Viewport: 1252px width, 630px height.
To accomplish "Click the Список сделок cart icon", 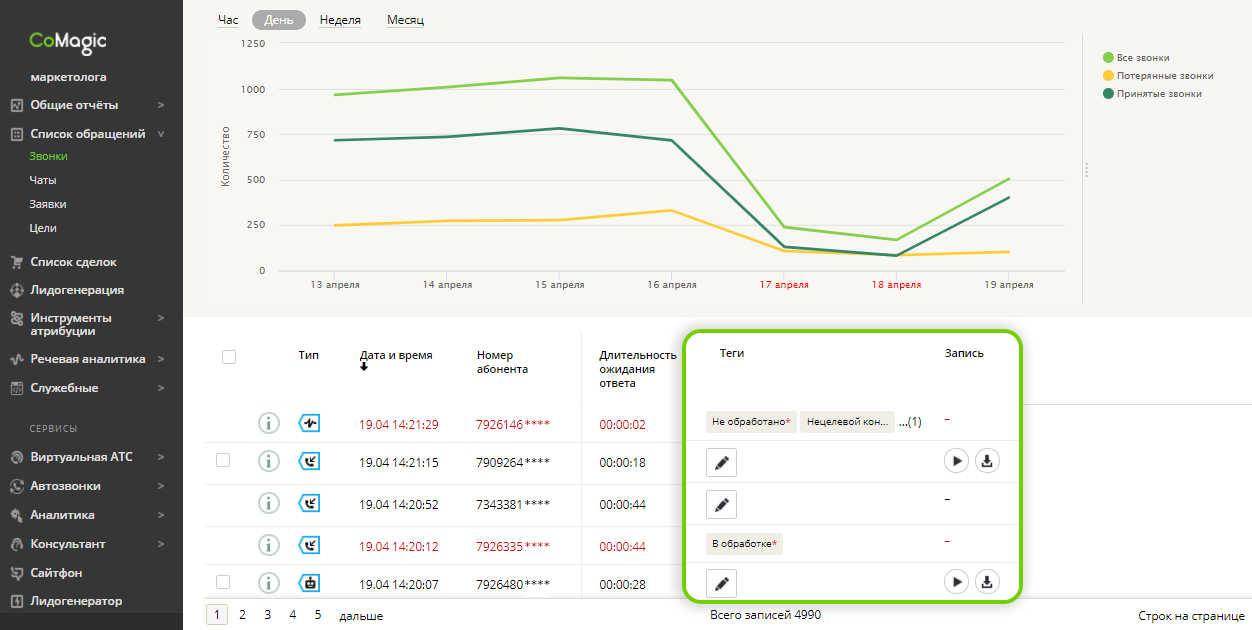I will [16, 262].
